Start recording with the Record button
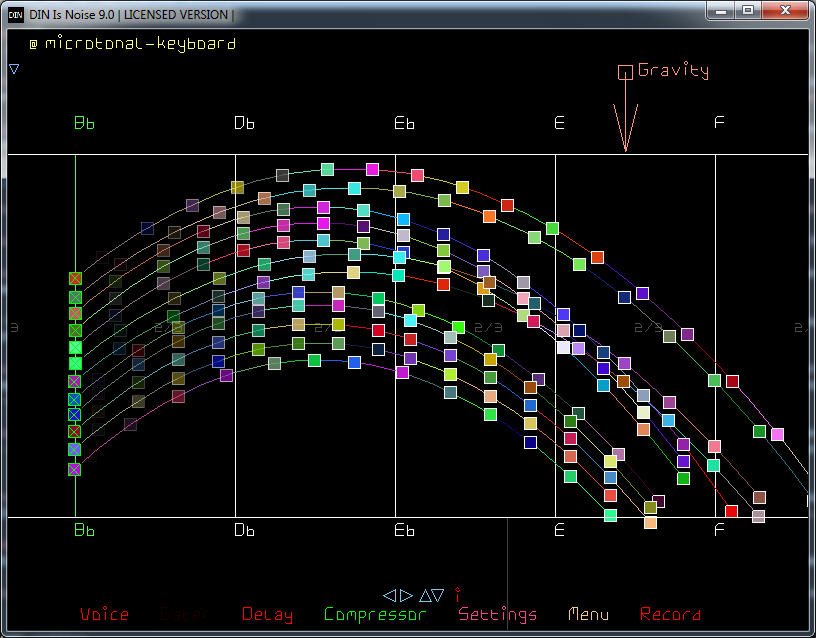This screenshot has width=816, height=638. [x=670, y=614]
